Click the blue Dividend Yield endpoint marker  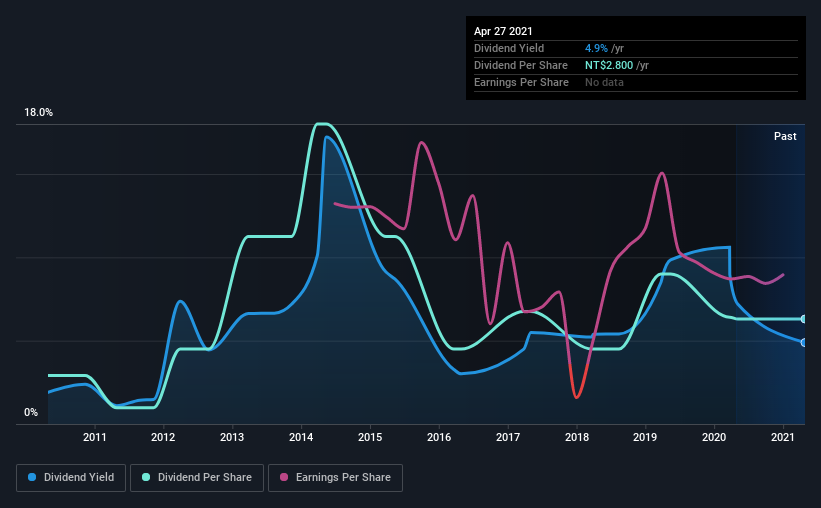click(803, 343)
